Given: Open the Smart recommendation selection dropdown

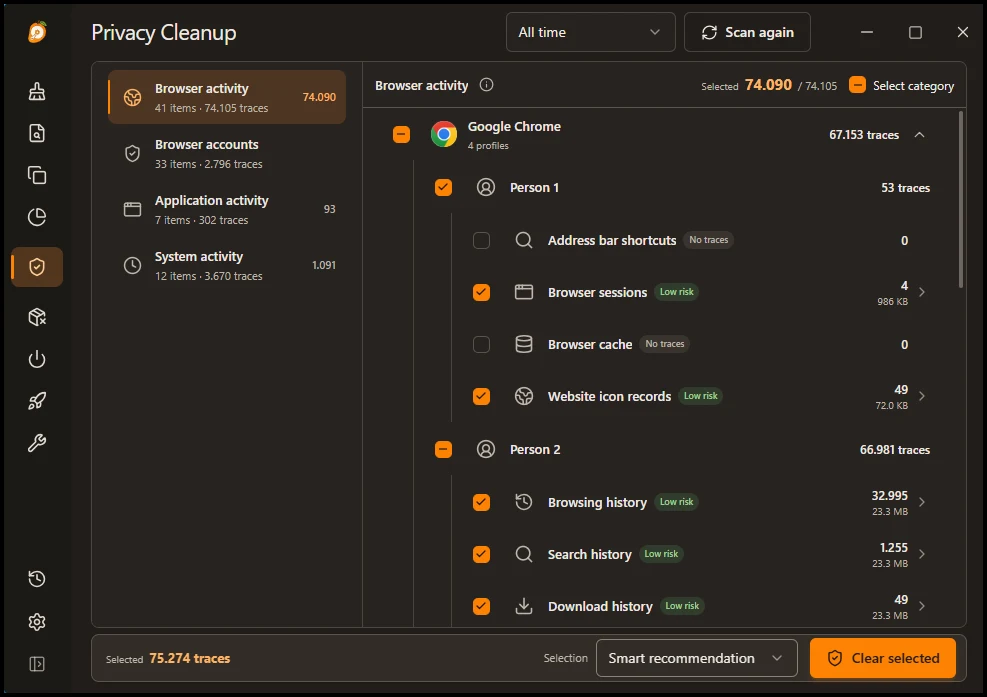Looking at the screenshot, I should (x=697, y=658).
